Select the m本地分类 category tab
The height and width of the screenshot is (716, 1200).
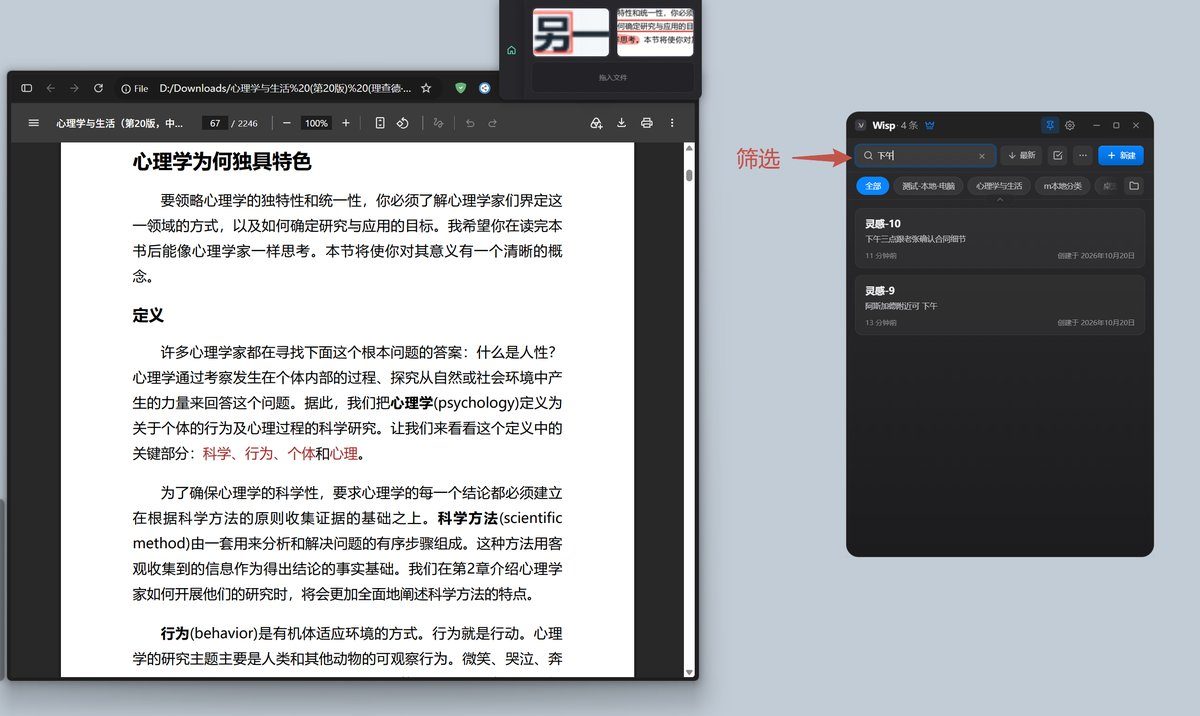tap(1063, 186)
